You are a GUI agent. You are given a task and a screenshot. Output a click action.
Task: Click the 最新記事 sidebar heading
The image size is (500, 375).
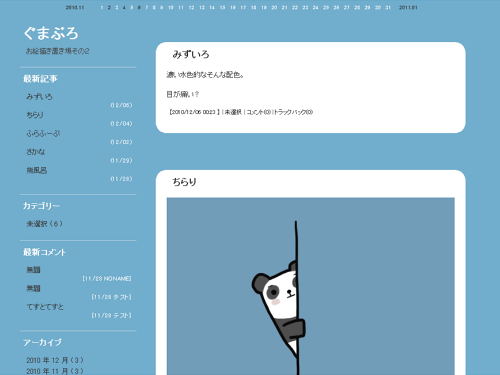pos(40,79)
